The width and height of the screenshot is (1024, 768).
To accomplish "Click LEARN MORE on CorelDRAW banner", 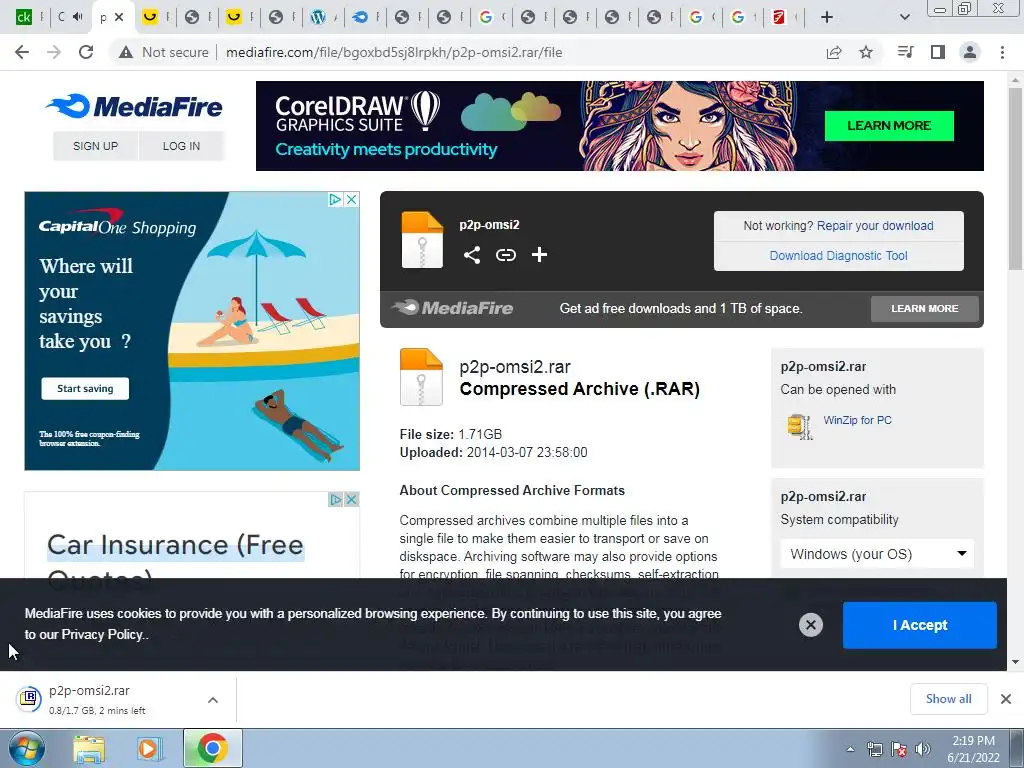I will click(889, 125).
